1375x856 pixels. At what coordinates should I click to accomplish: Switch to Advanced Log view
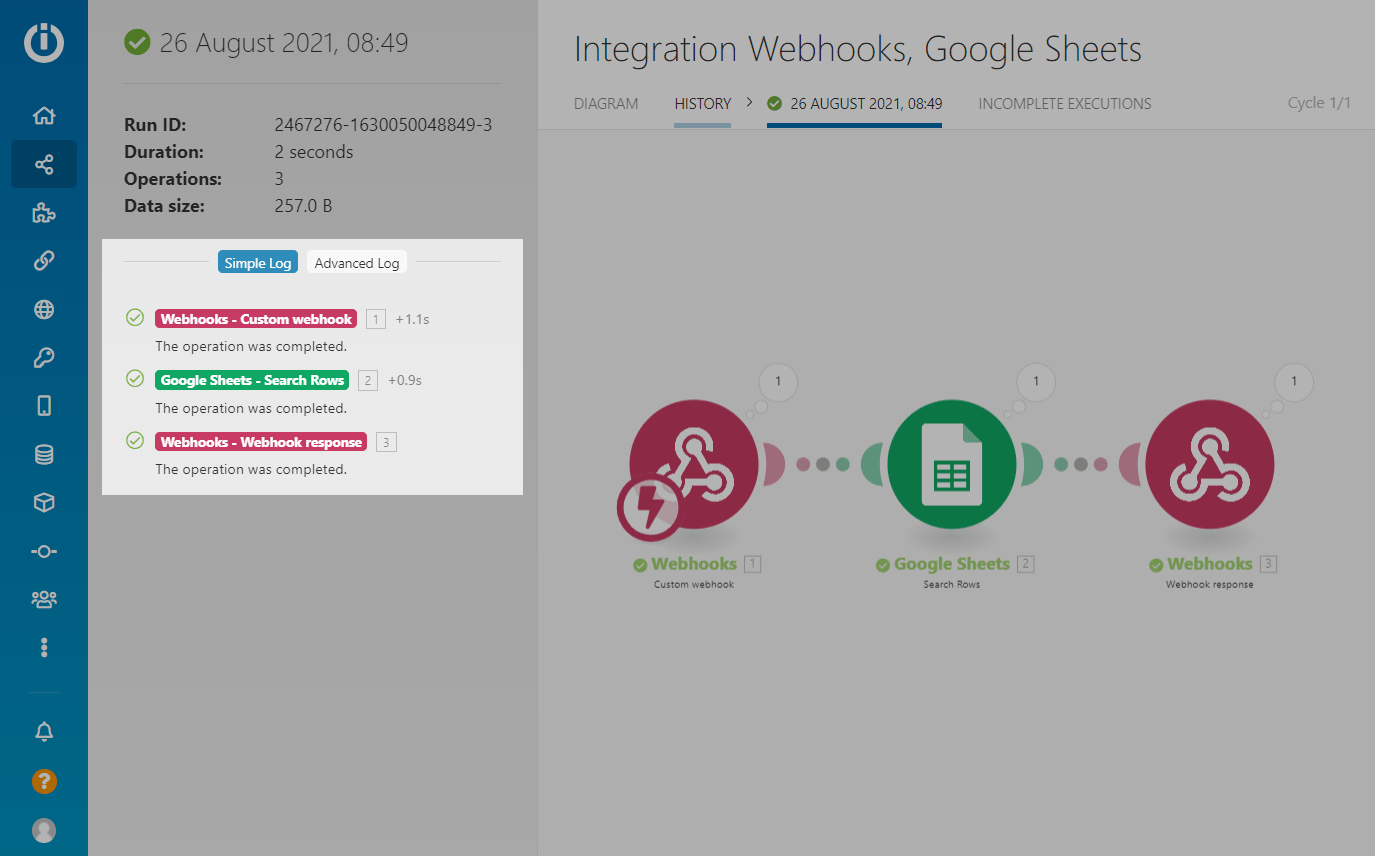(357, 263)
